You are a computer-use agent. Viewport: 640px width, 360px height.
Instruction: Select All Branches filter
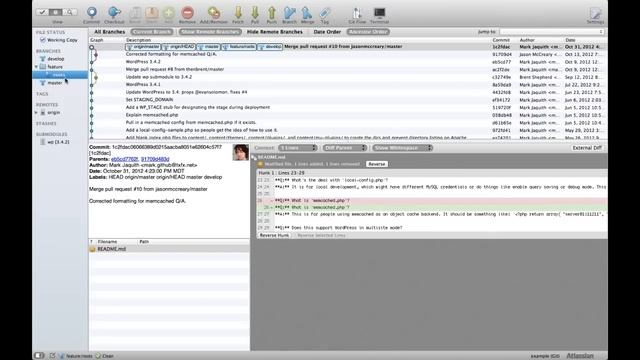pyautogui.click(x=109, y=32)
